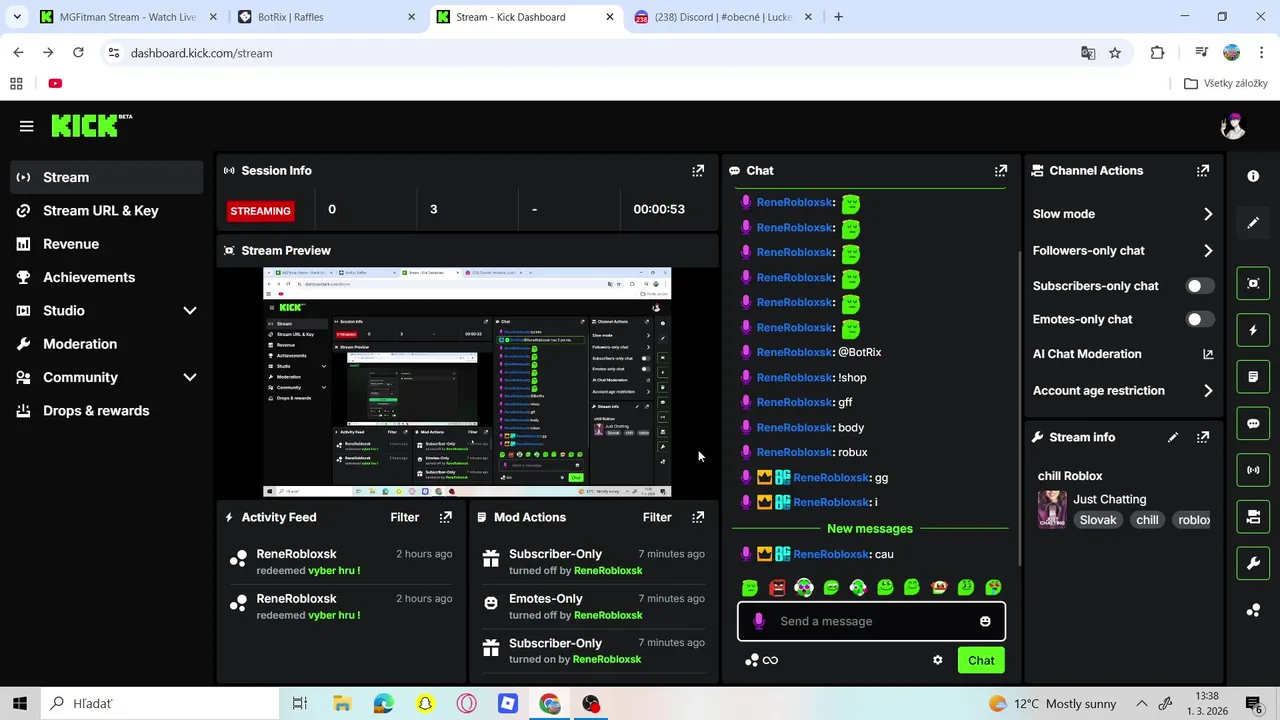Toggle the chat bubble widget icon

tap(1253, 423)
